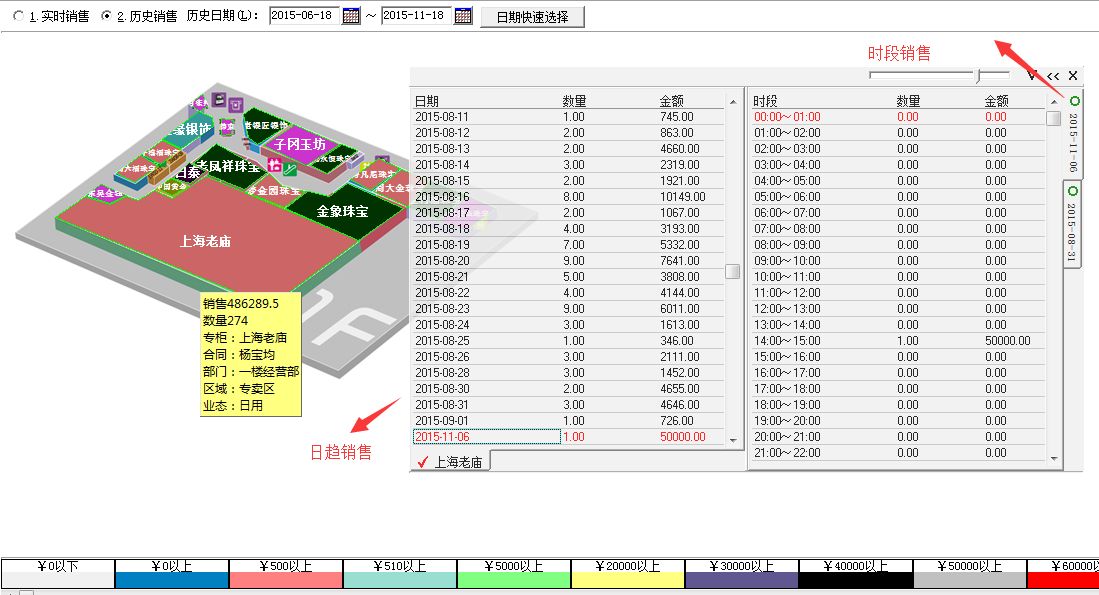1099x595 pixels.
Task: Edit the end date field 2015-11-18
Action: [416, 15]
